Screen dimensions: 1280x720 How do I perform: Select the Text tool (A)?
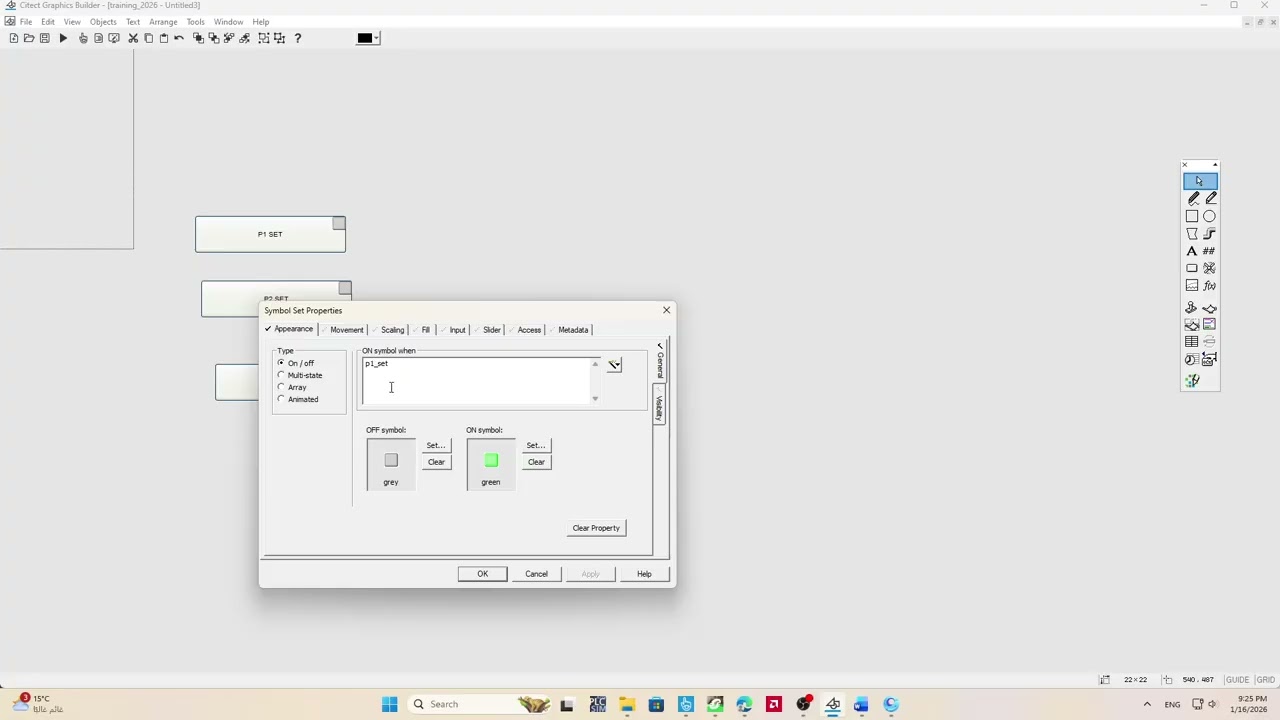(1192, 251)
